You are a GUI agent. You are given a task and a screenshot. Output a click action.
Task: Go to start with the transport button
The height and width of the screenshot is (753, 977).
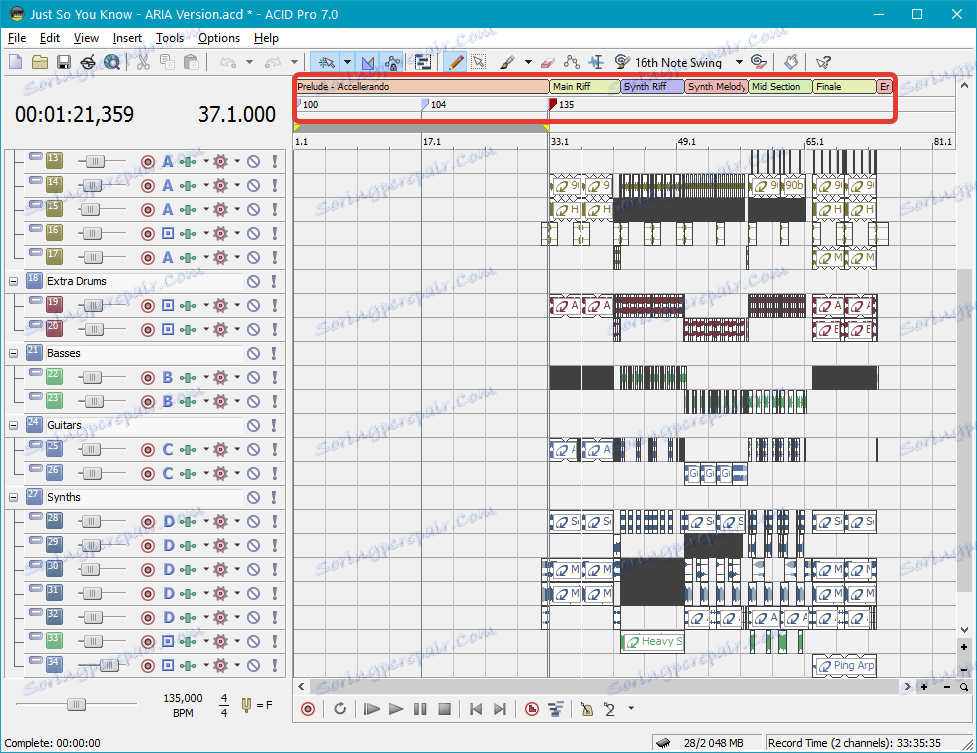click(476, 709)
